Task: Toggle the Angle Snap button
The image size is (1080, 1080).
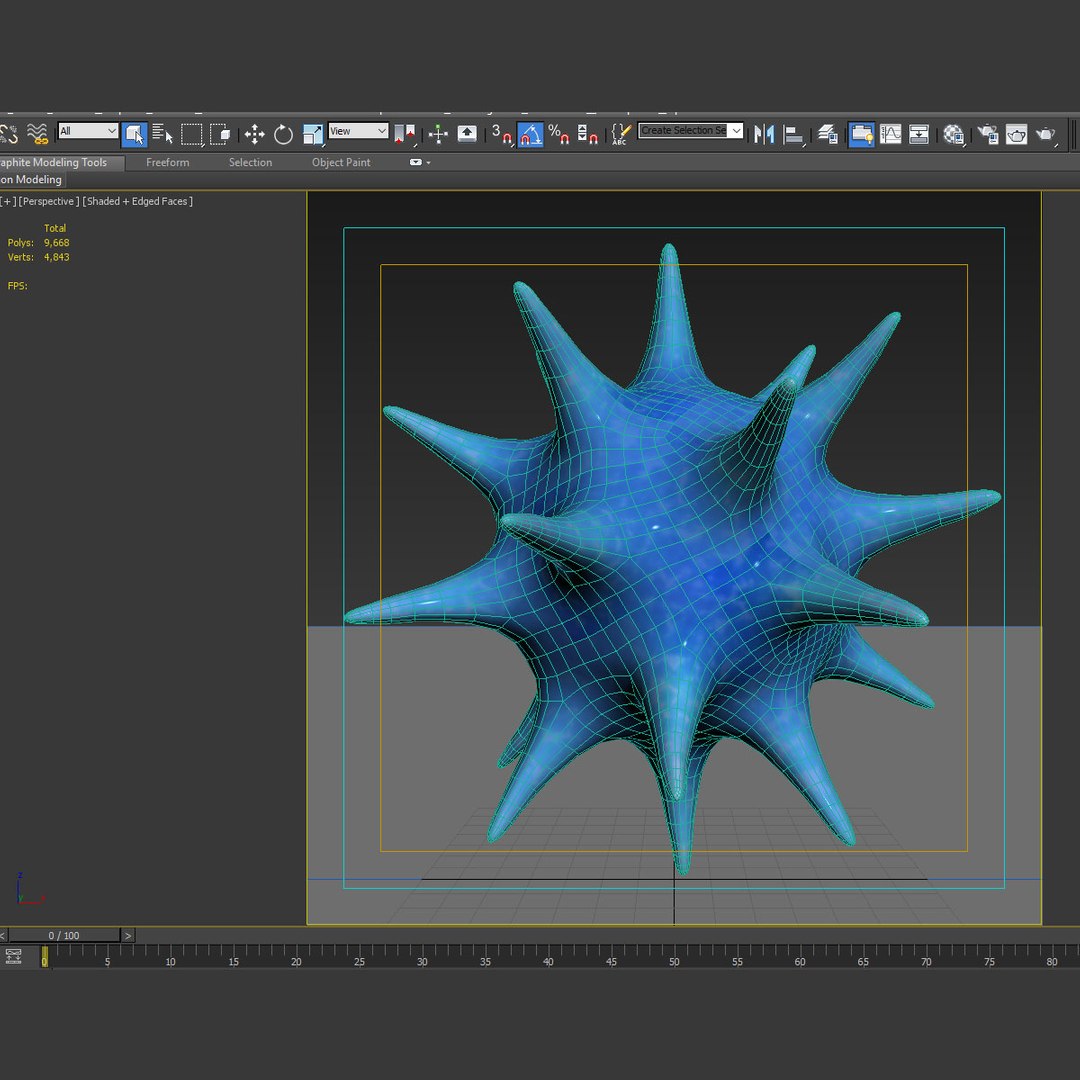Action: (530, 134)
